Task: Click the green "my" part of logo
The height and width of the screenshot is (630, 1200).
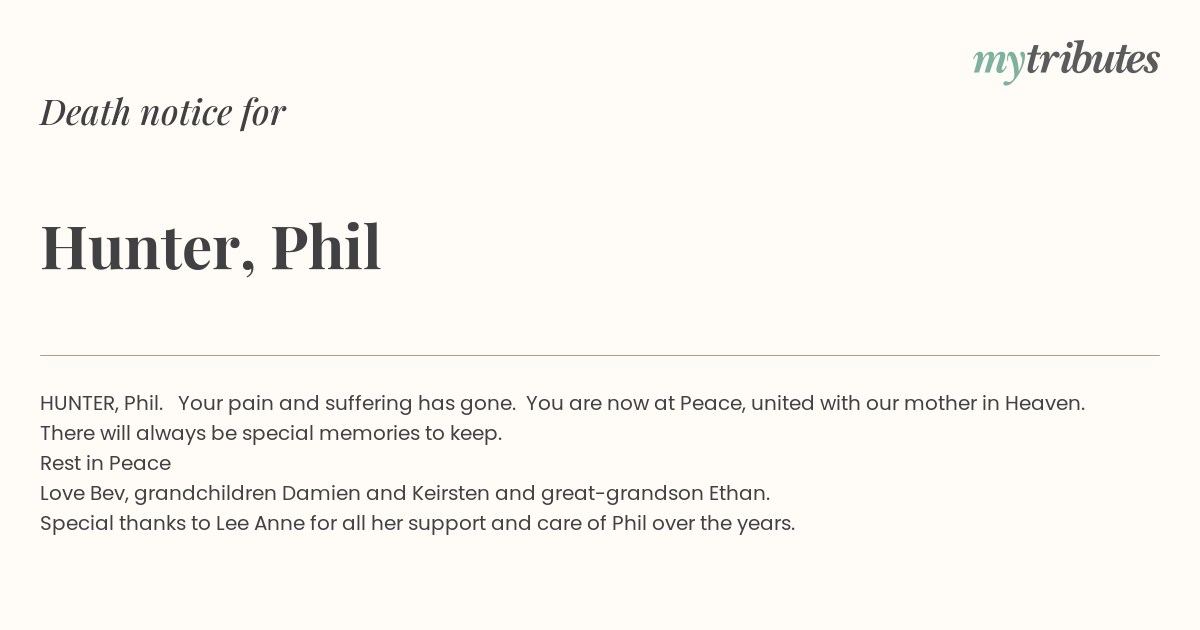Action: (999, 64)
